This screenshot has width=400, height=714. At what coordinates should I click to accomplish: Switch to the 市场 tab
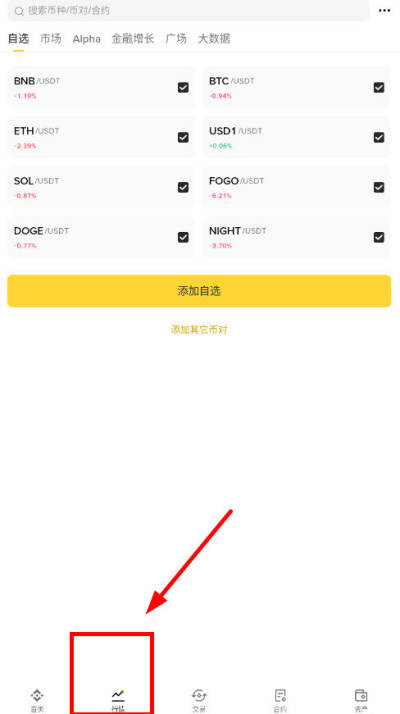[x=51, y=39]
